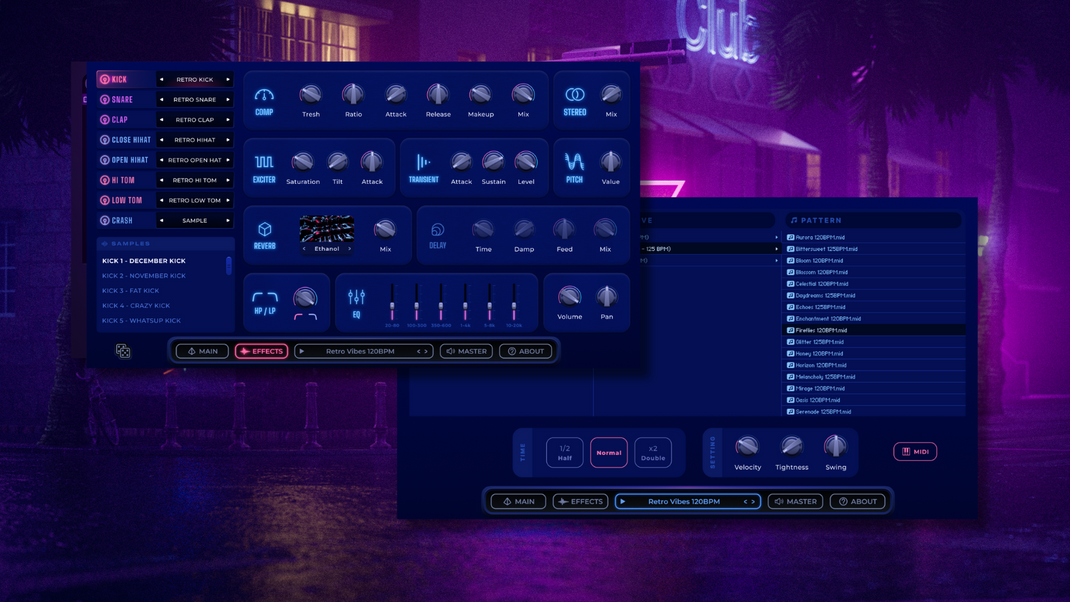1070x602 pixels.
Task: Switch to next kick preset after Retro Kick
Action: pos(228,80)
